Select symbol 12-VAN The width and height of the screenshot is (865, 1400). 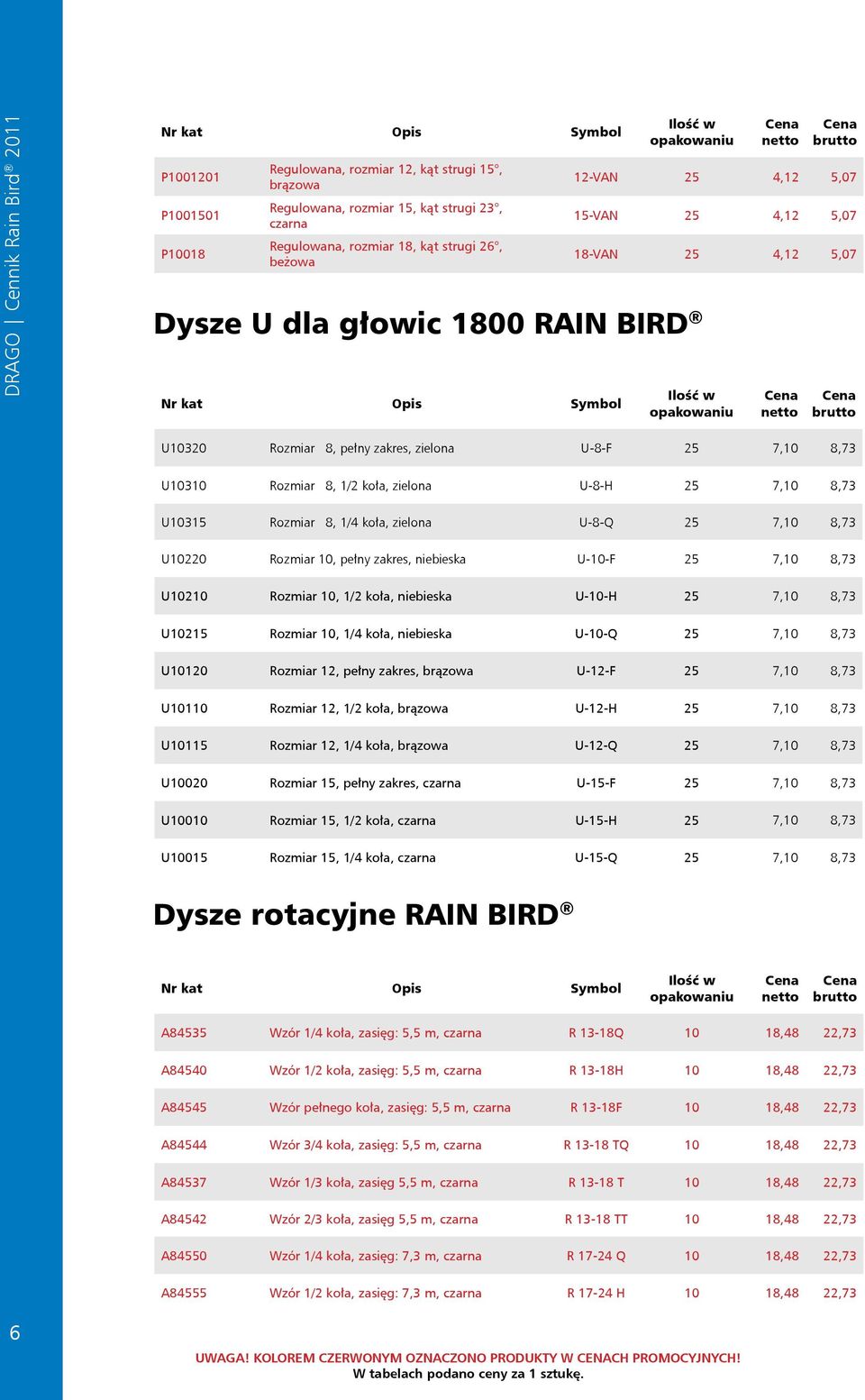(596, 178)
